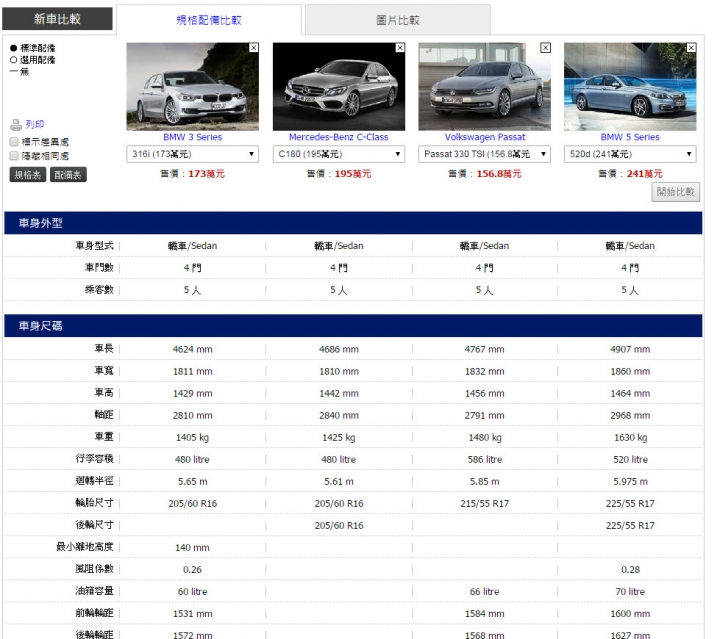Click the 2840 mm wheelbase value
Image resolution: width=720 pixels, height=639 pixels.
[x=339, y=415]
